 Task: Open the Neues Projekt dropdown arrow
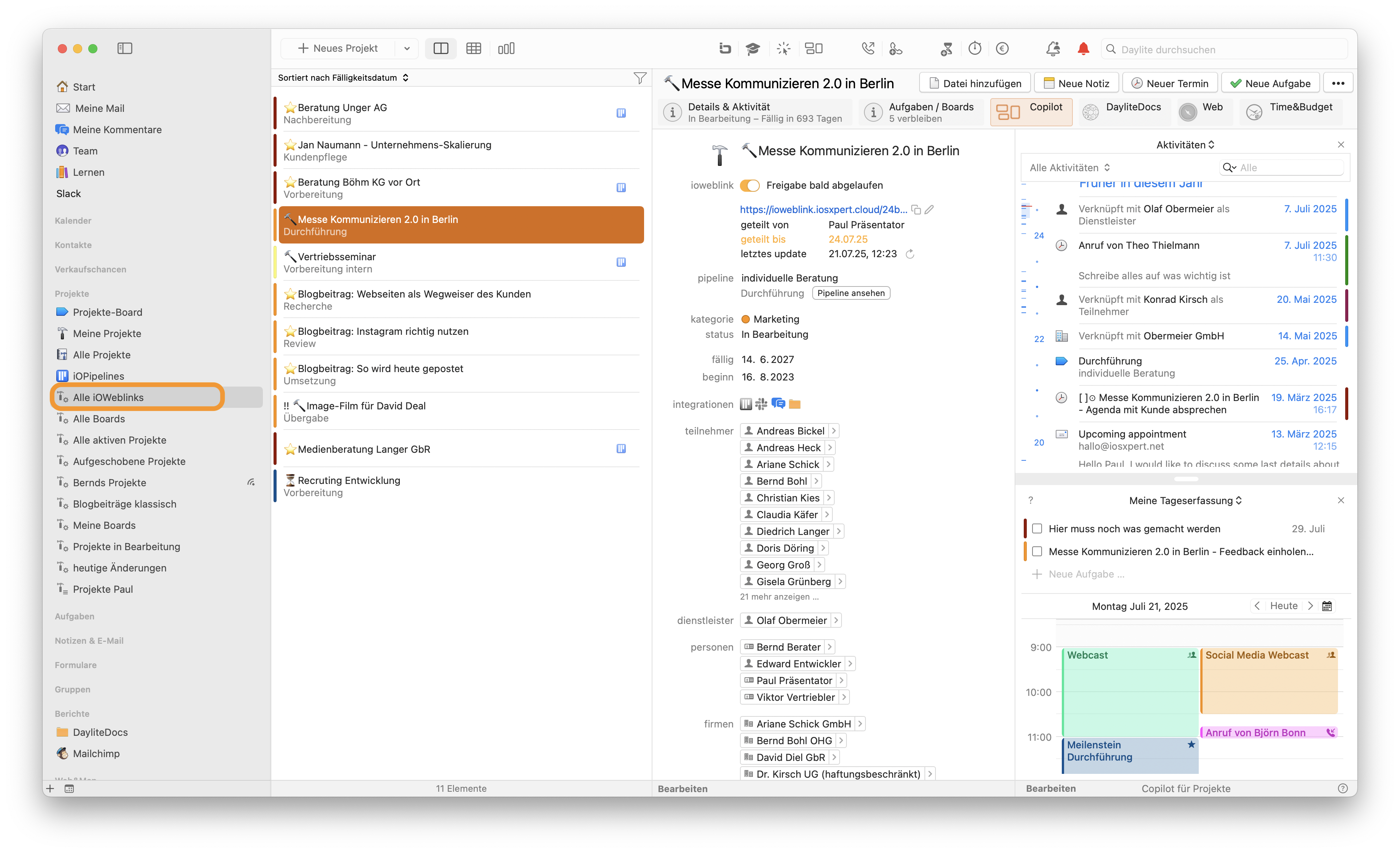407,48
